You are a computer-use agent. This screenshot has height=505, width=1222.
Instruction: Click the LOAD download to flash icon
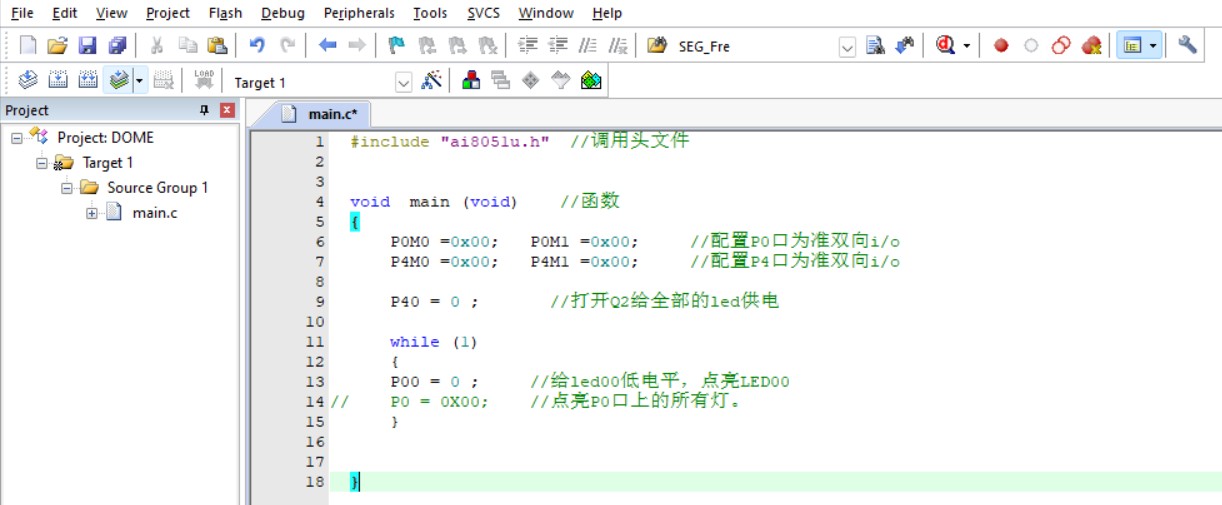click(x=204, y=81)
